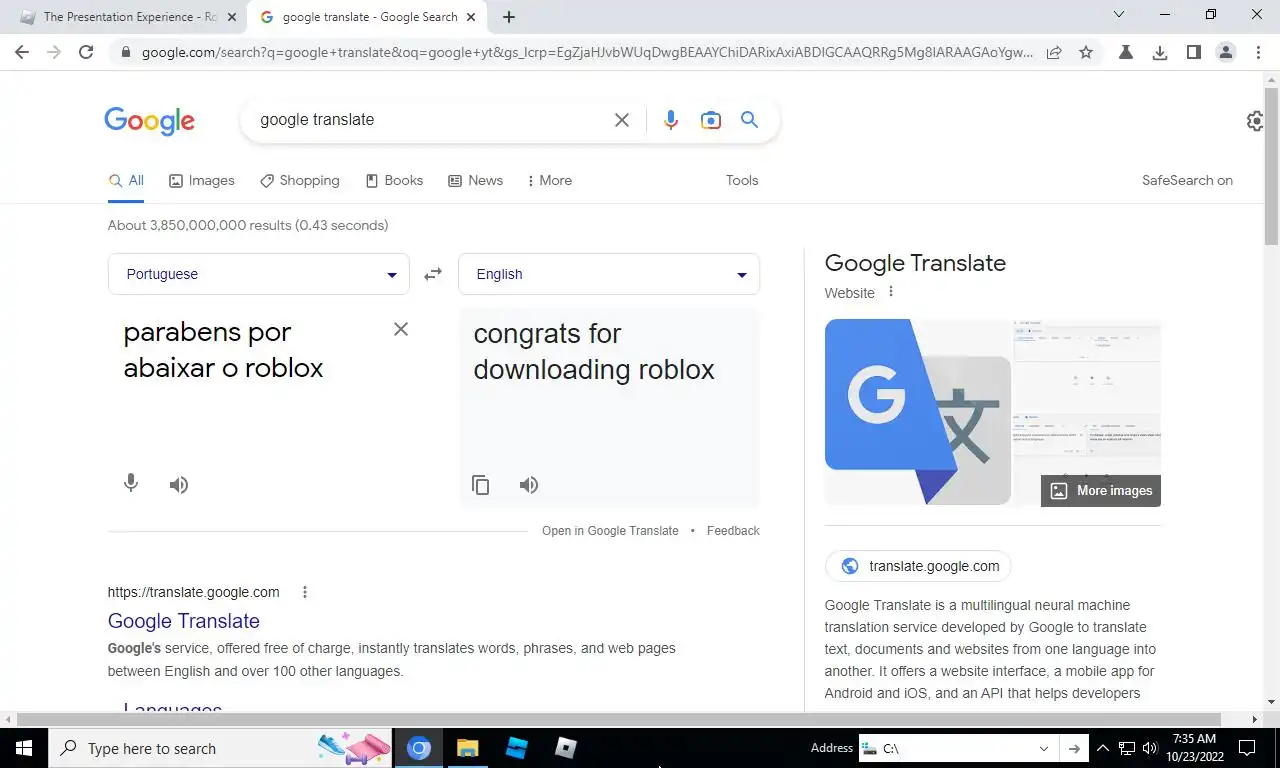Submit search with magnifying glass icon

[x=749, y=120]
